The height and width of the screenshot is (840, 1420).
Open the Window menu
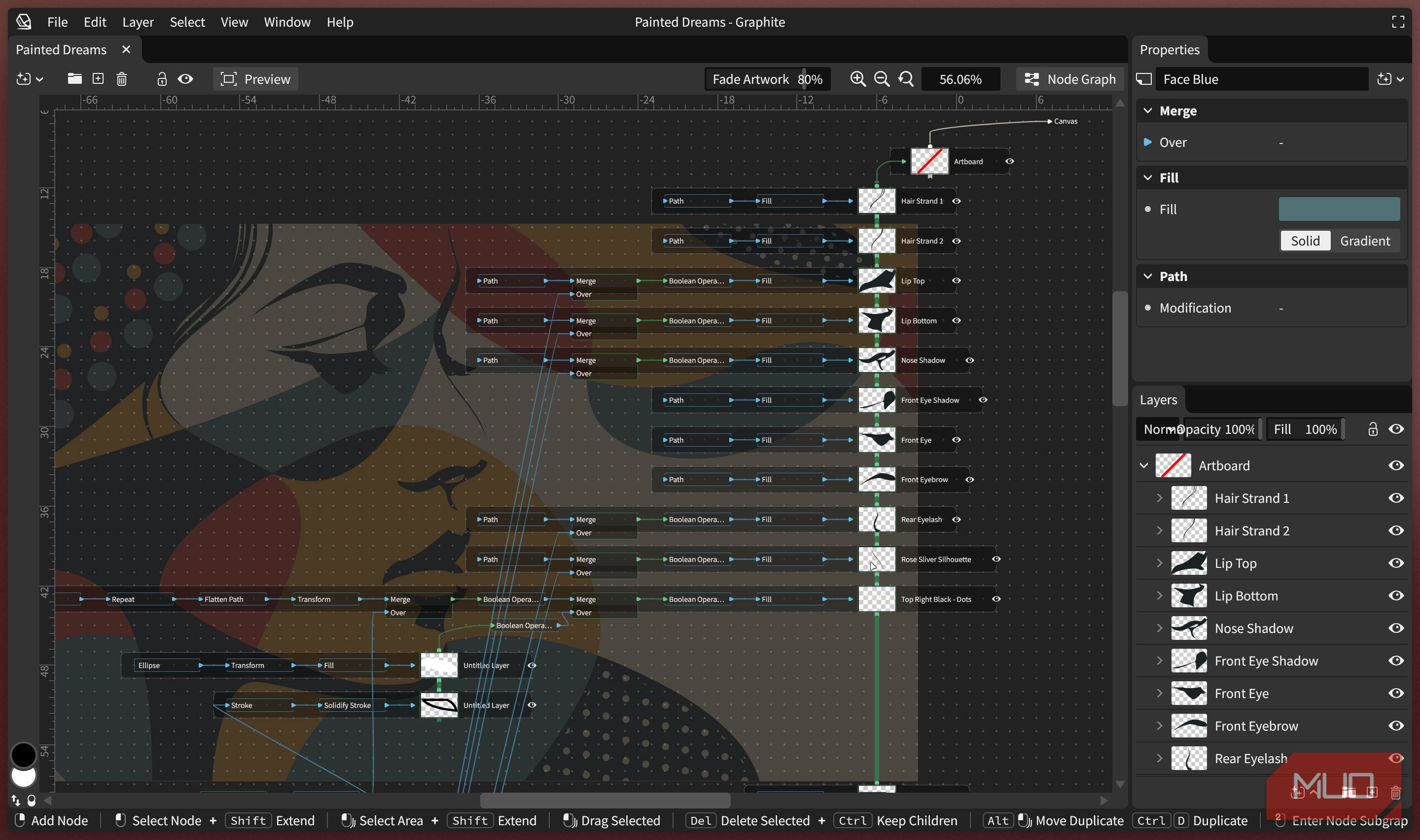pos(287,22)
